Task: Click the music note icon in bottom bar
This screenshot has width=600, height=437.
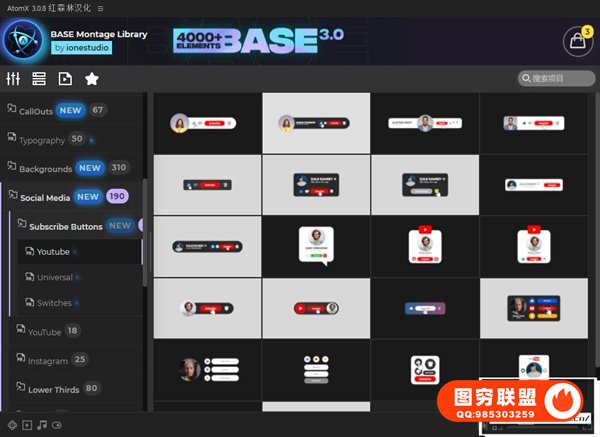Action: click(x=42, y=425)
